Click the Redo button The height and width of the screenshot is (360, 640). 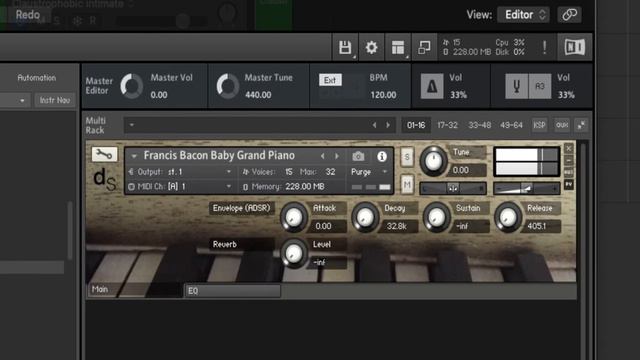tap(28, 15)
